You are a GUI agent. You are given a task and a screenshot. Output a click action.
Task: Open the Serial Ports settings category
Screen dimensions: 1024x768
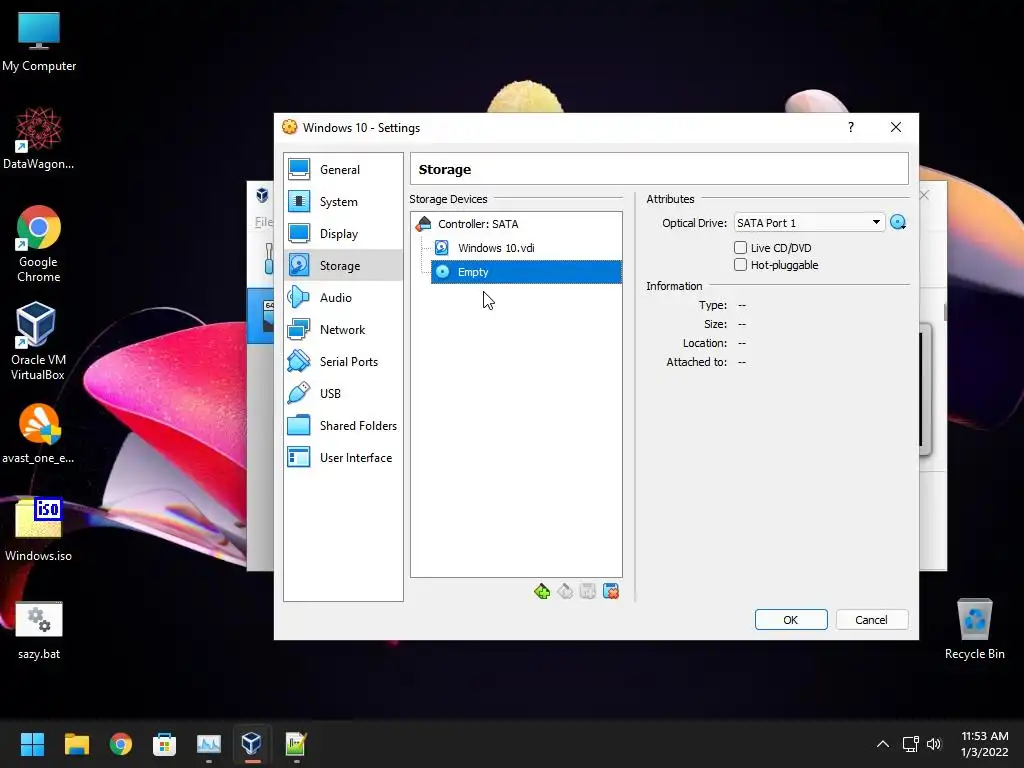(x=344, y=362)
